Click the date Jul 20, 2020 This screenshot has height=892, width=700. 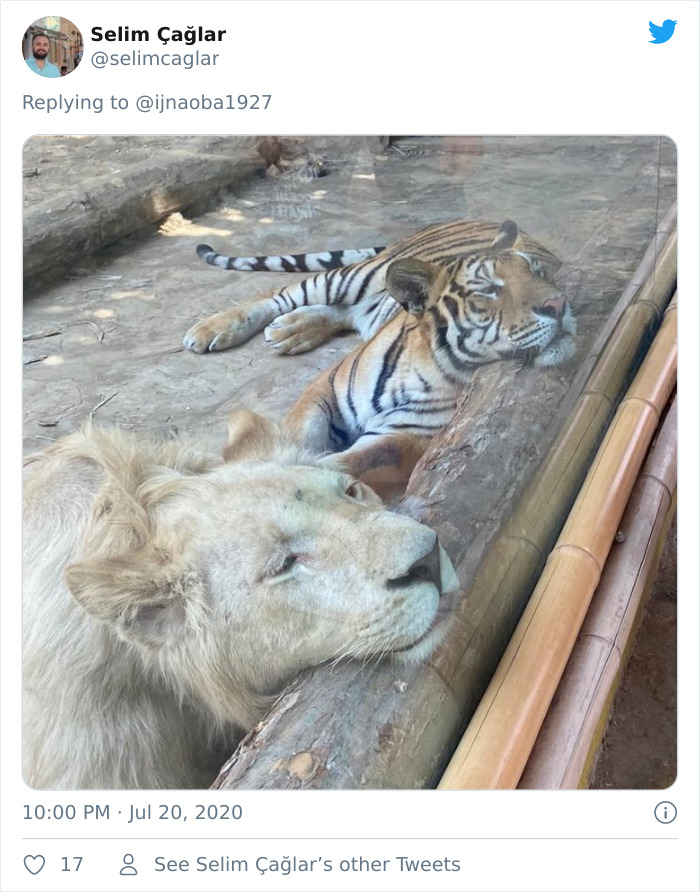click(x=186, y=812)
